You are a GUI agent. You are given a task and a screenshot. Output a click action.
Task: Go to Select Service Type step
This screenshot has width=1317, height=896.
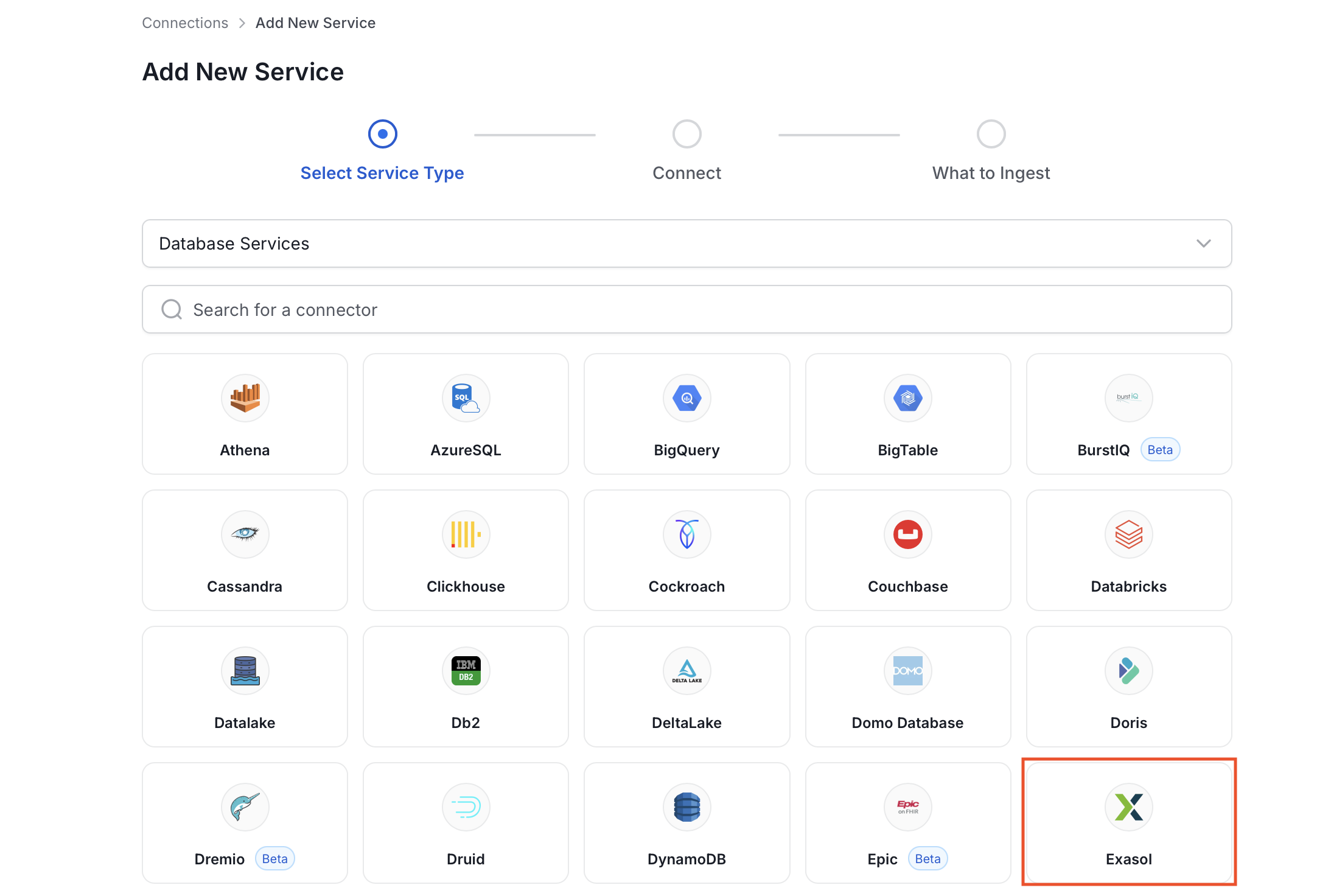coord(383,134)
